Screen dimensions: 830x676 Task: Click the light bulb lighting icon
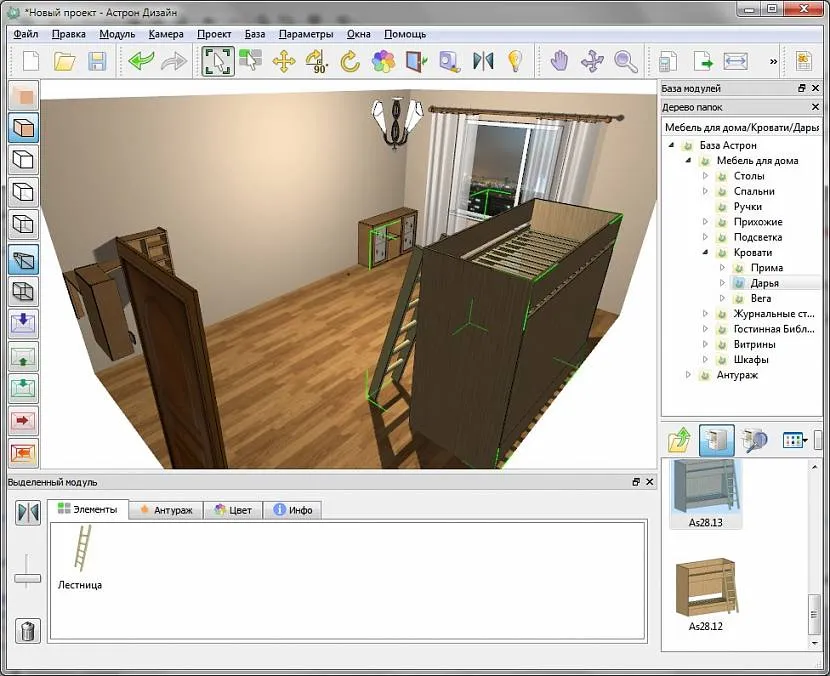pos(515,61)
